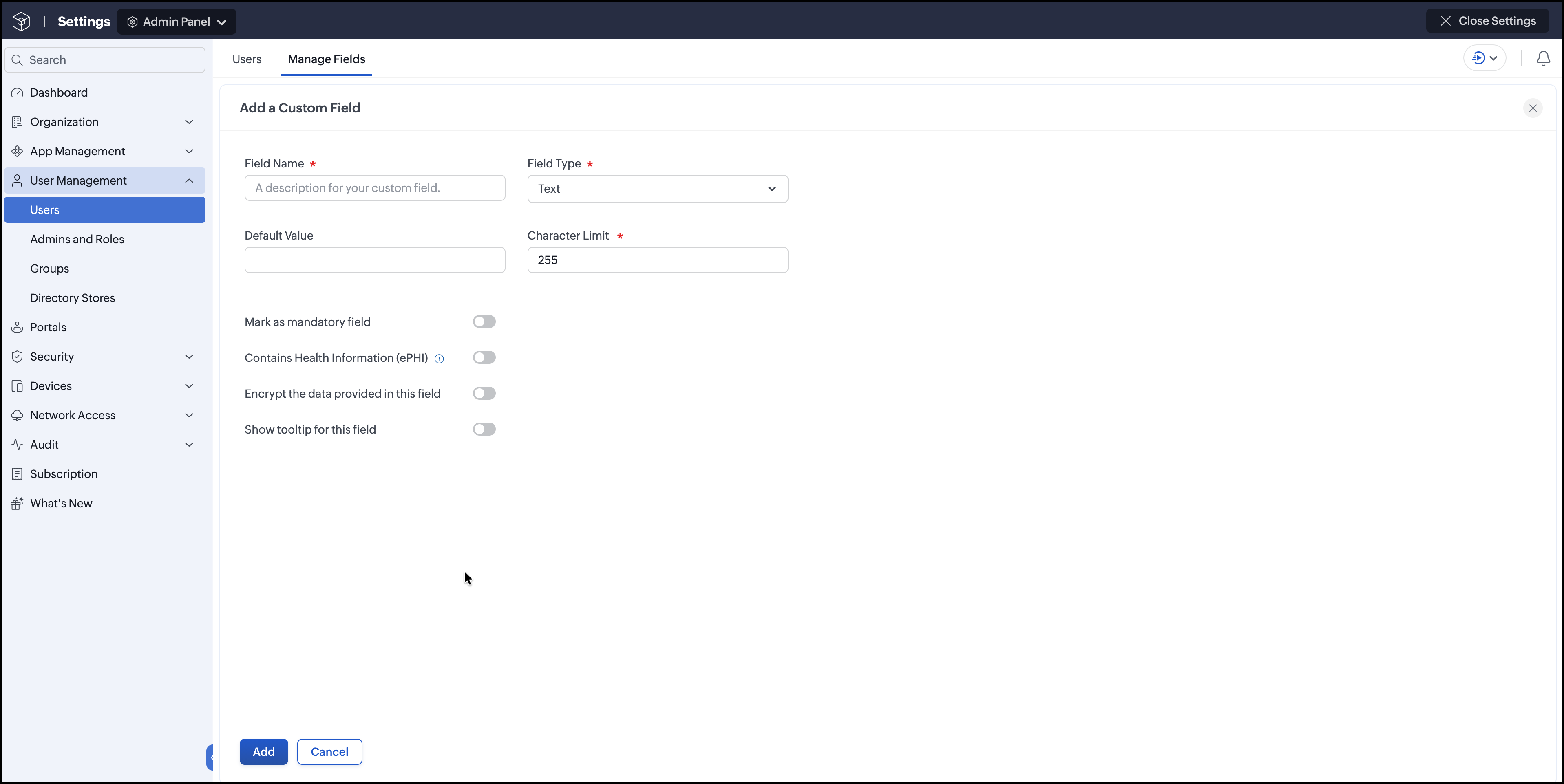The height and width of the screenshot is (784, 1564).
Task: Click the What's New gift icon
Action: (x=17, y=504)
